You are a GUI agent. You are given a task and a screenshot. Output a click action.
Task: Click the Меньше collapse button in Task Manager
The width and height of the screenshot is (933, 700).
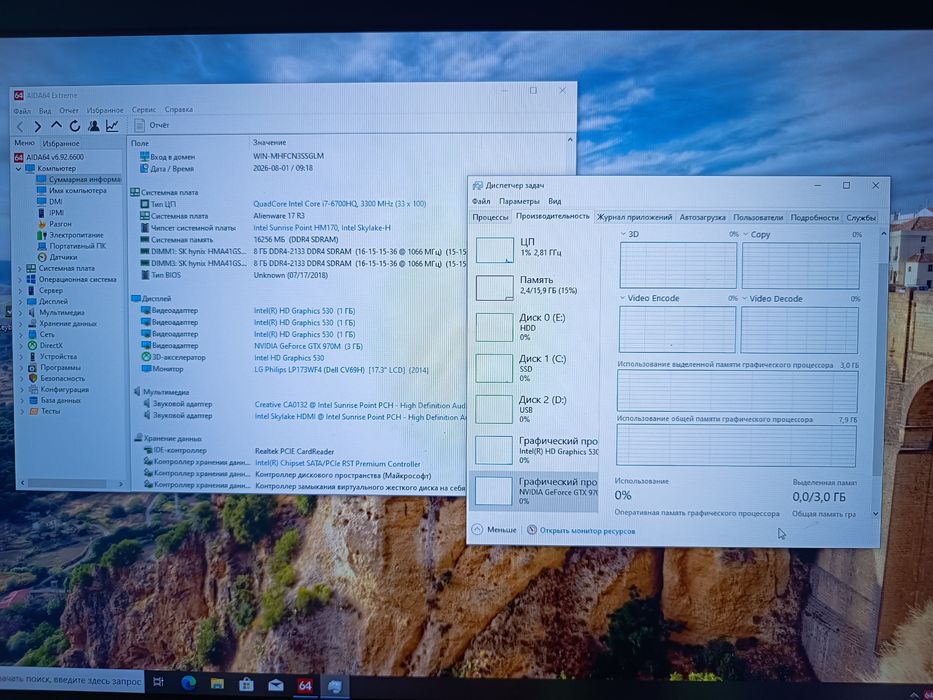tap(494, 529)
